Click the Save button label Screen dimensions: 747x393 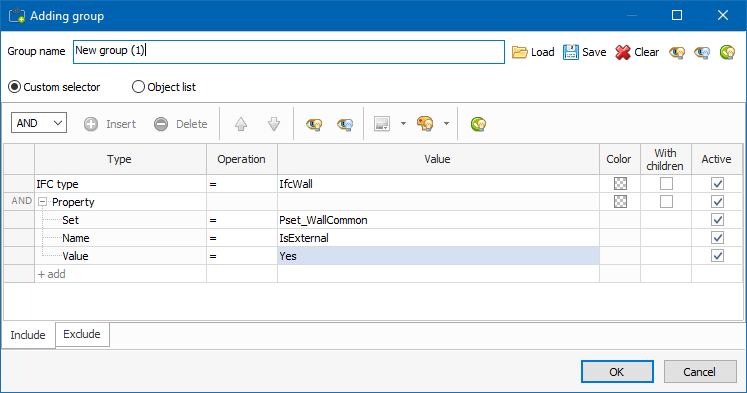coord(594,52)
